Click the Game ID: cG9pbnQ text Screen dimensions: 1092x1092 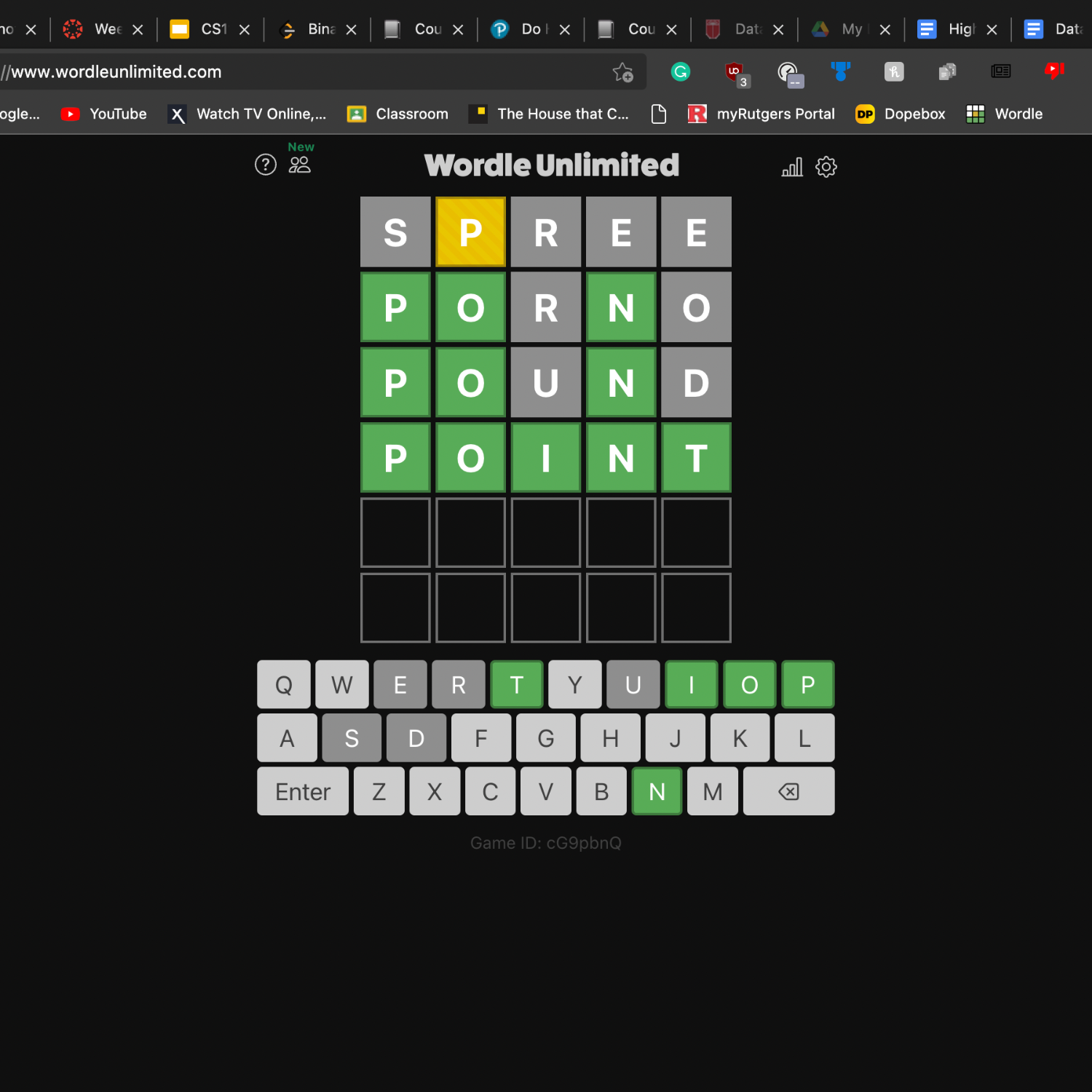click(546, 843)
